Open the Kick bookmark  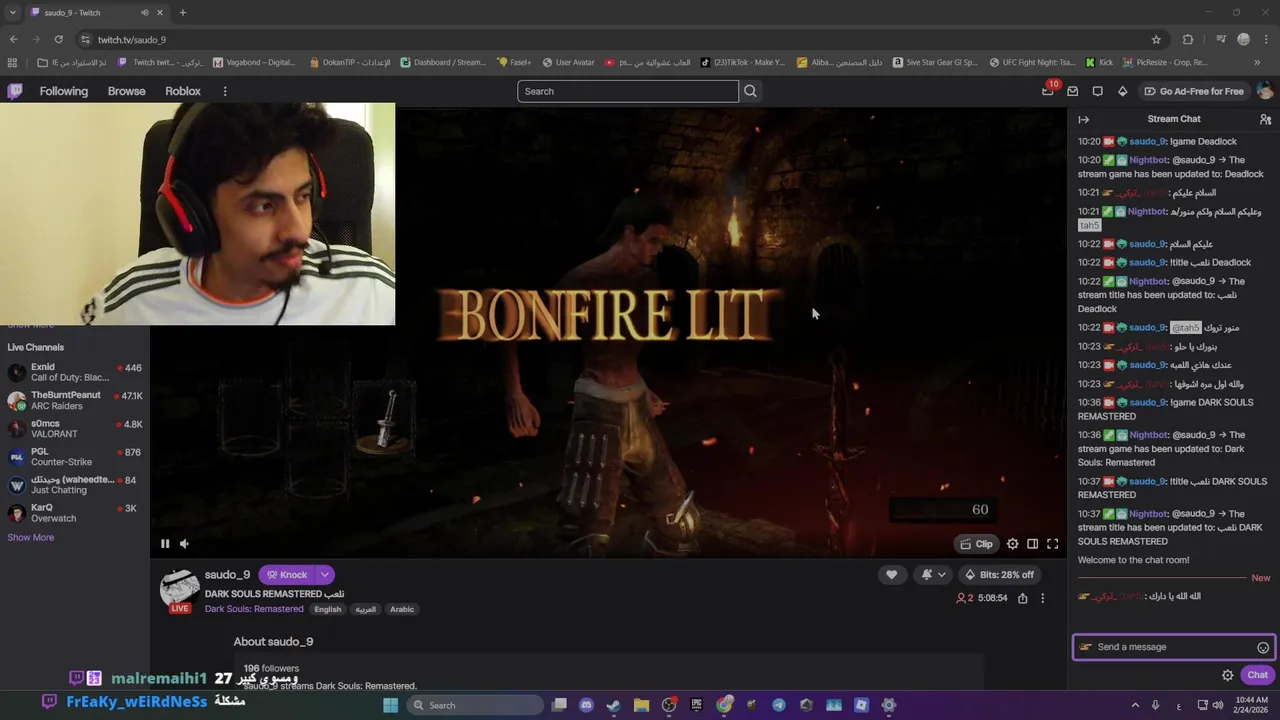[x=1099, y=62]
